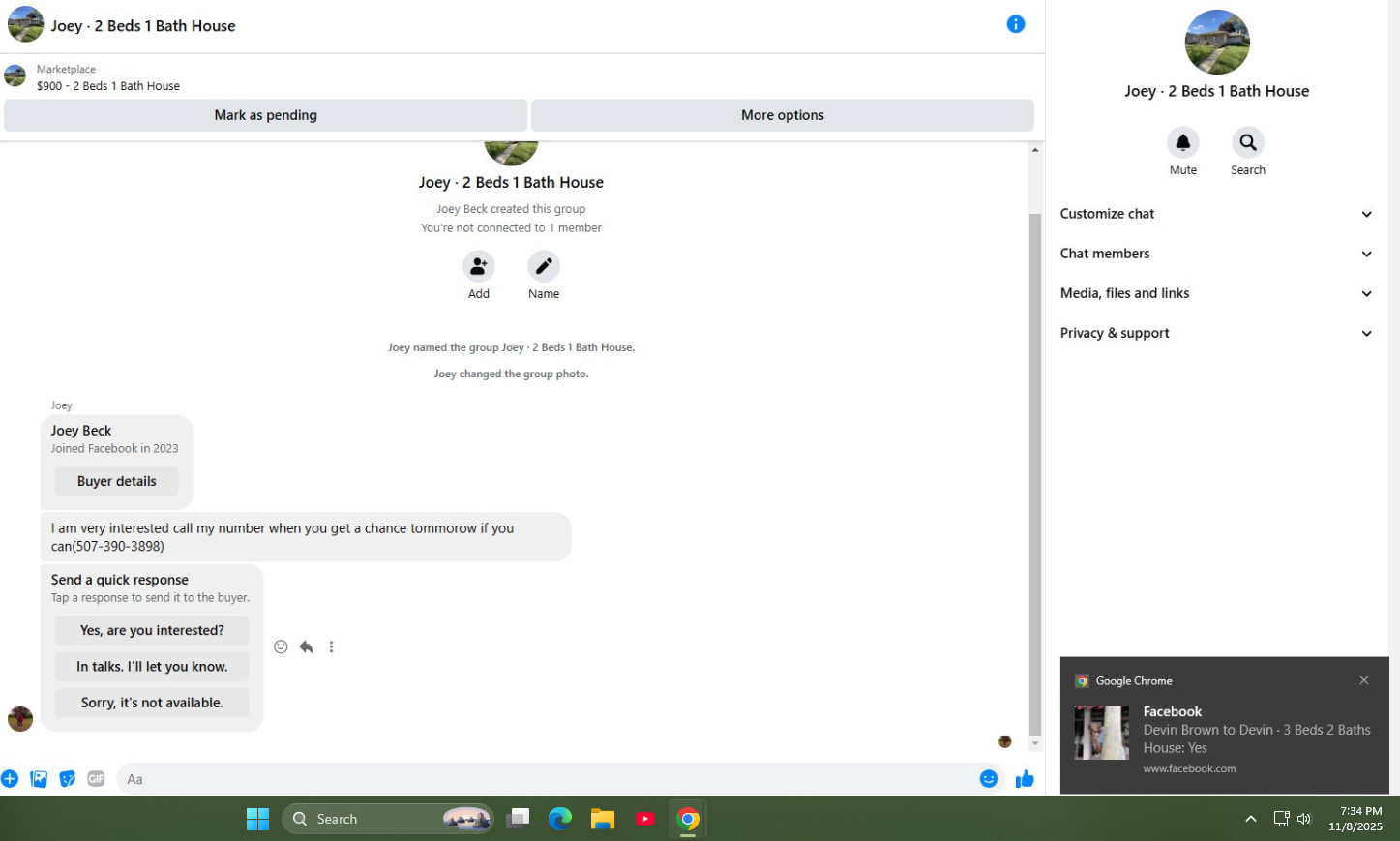Image resolution: width=1400 pixels, height=841 pixels.
Task: Click the group photo in right panel
Action: 1217,42
